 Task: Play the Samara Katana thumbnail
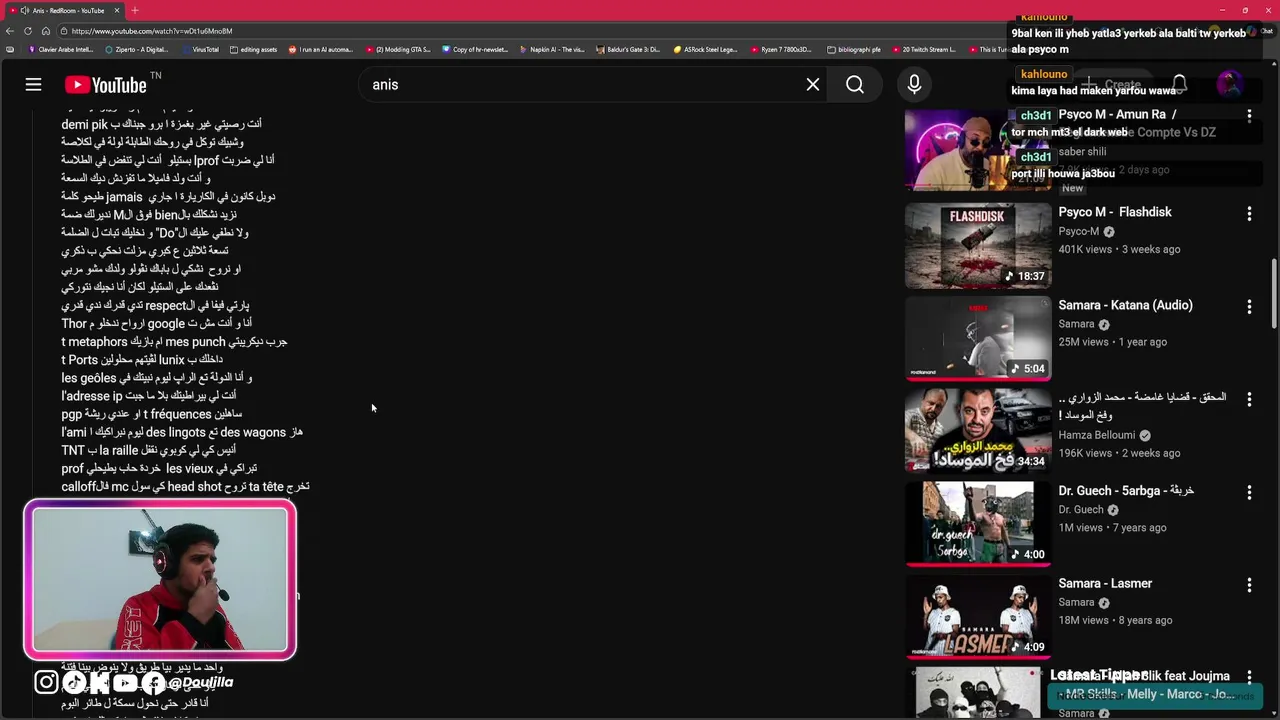point(978,338)
